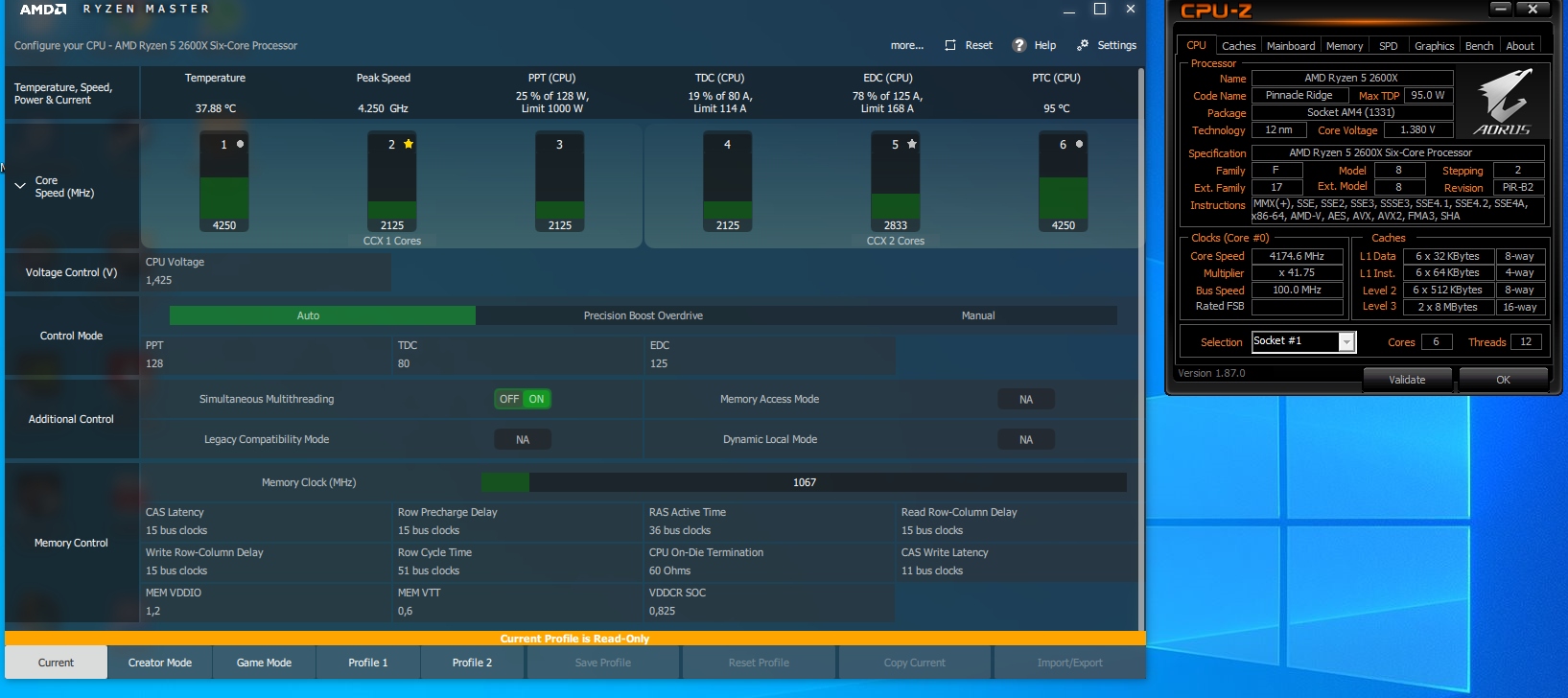Image resolution: width=1568 pixels, height=698 pixels.
Task: Turn Simultaneous Multithreading OFF
Action: coord(509,399)
